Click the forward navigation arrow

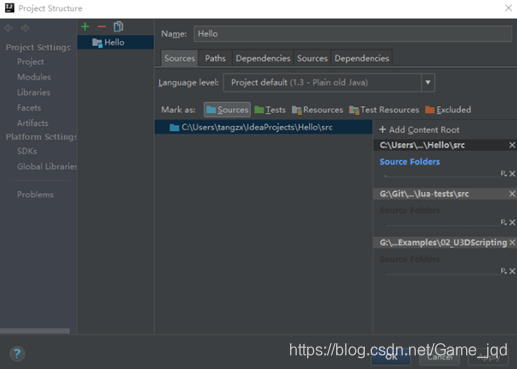point(25,28)
